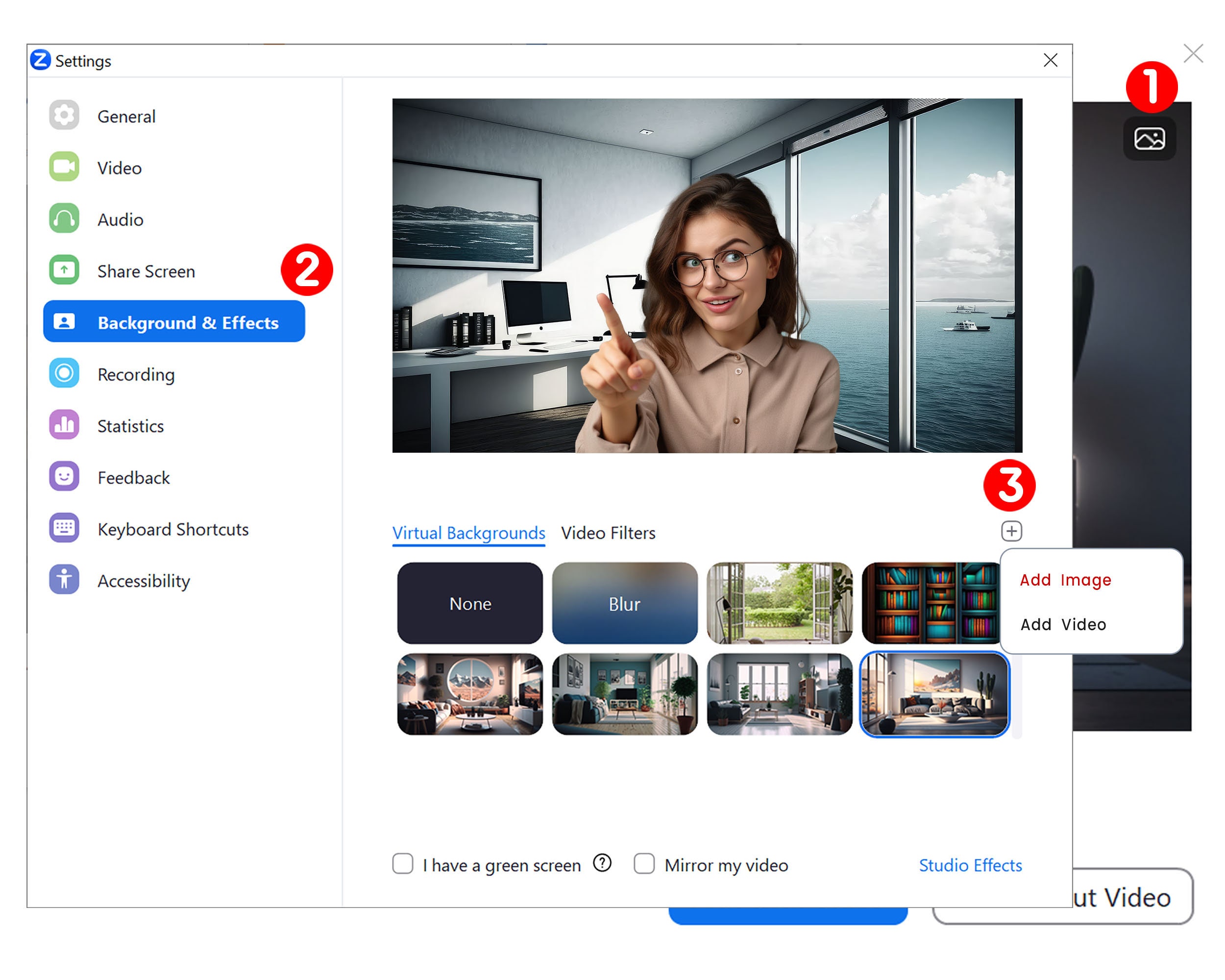Switch to the Video Filters tab

[x=608, y=533]
